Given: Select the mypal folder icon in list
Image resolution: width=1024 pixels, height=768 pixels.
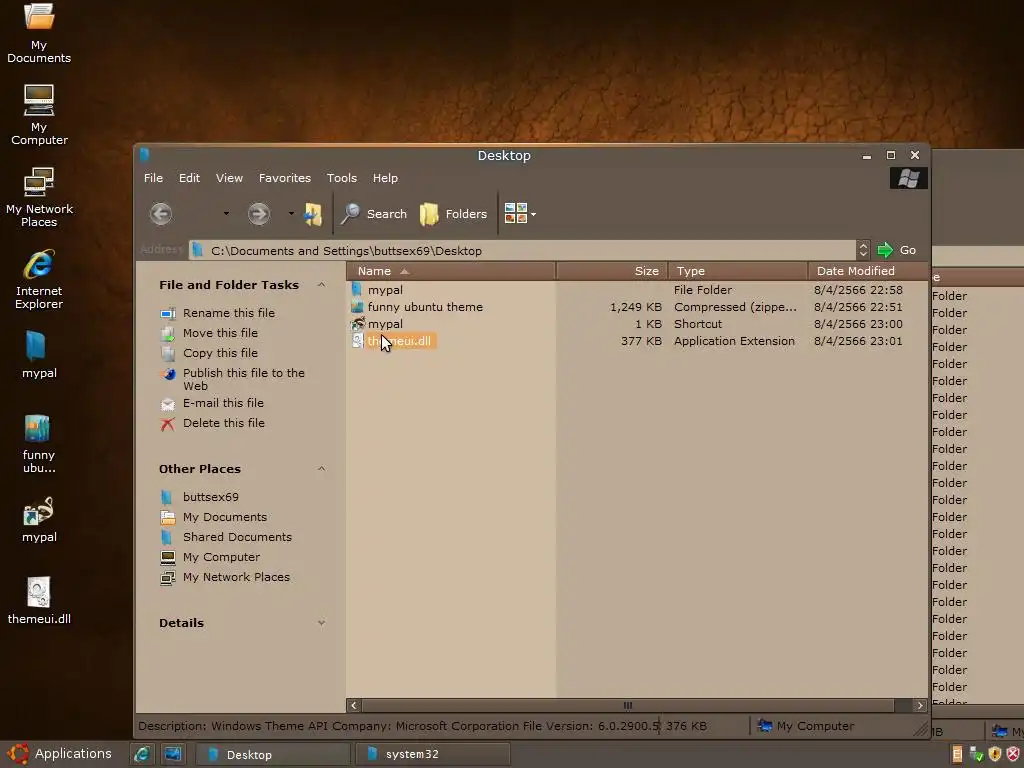Looking at the screenshot, I should pyautogui.click(x=357, y=289).
